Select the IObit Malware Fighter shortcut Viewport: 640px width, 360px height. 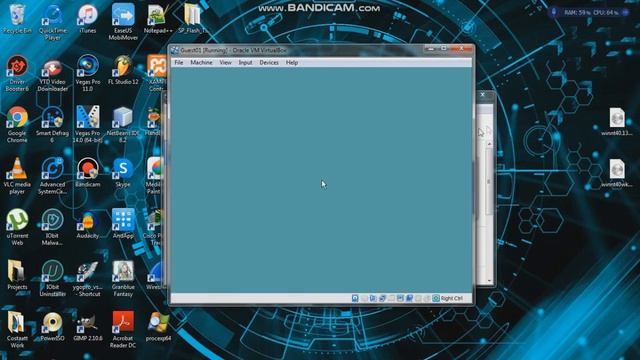click(53, 227)
